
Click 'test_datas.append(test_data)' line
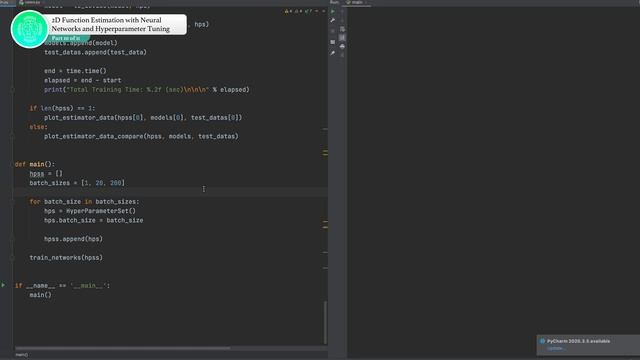click(x=96, y=52)
